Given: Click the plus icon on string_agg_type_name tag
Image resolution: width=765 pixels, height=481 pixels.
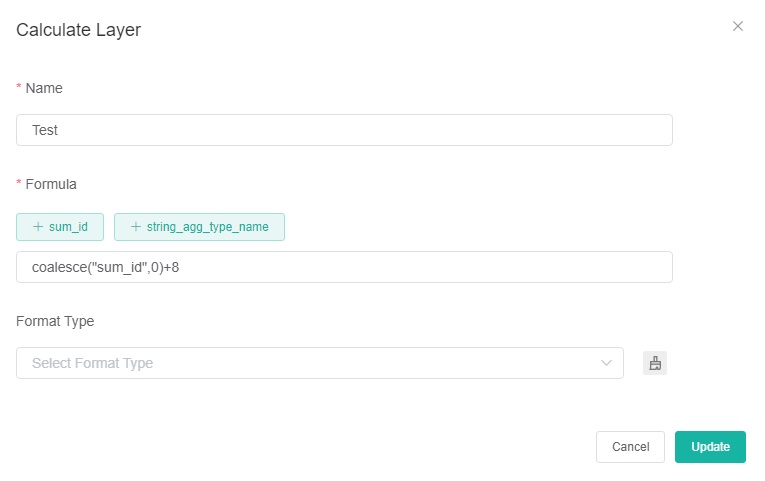Looking at the screenshot, I should (x=136, y=227).
